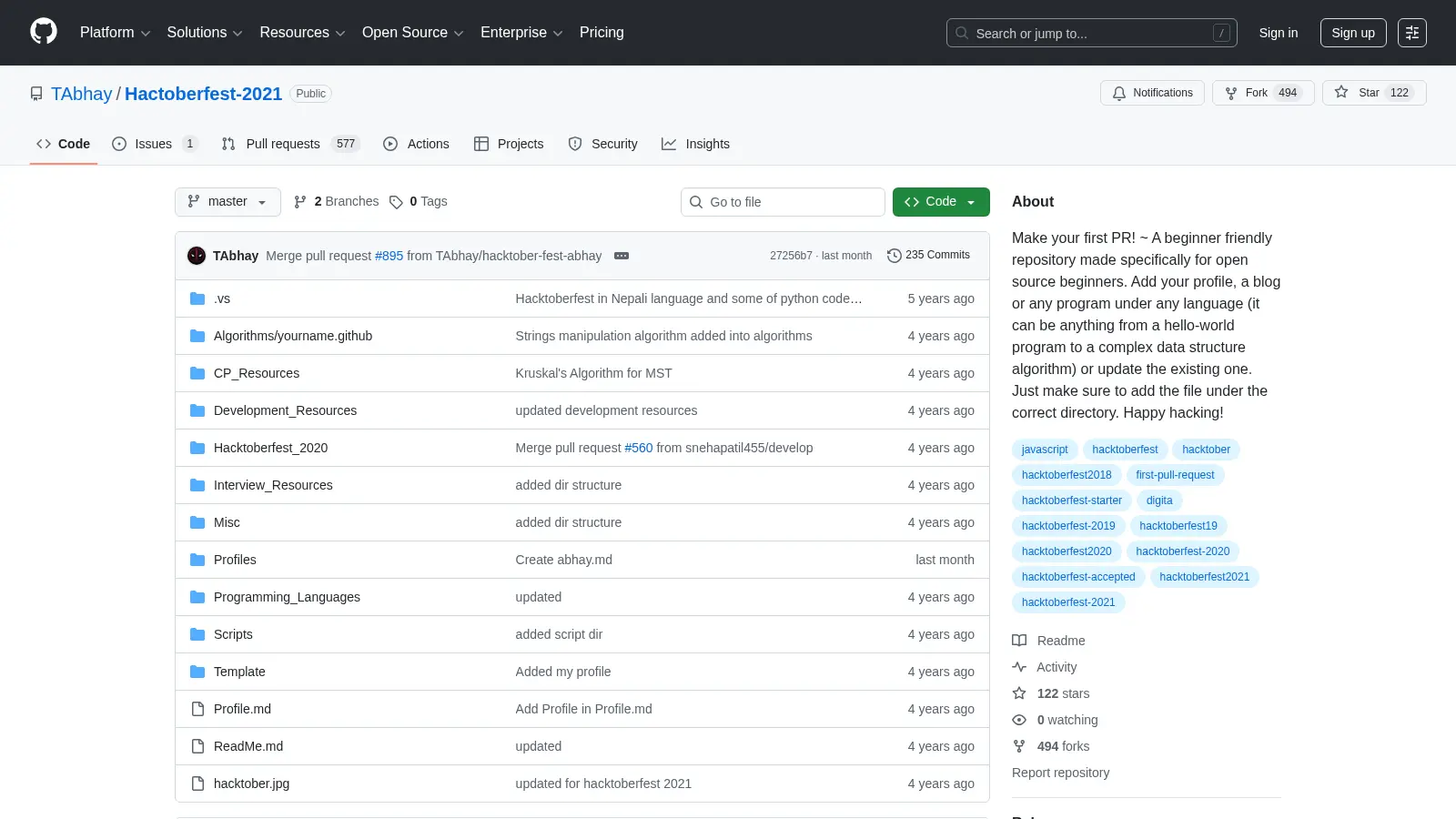Image resolution: width=1456 pixels, height=819 pixels.
Task: Click the Profiles folder icon
Action: [197, 560]
